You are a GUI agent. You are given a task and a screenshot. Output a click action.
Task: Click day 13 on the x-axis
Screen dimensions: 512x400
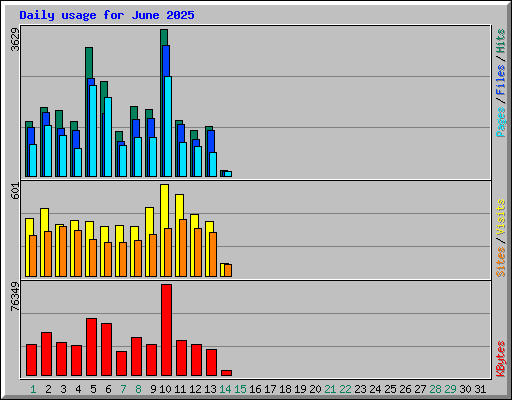coord(210,389)
